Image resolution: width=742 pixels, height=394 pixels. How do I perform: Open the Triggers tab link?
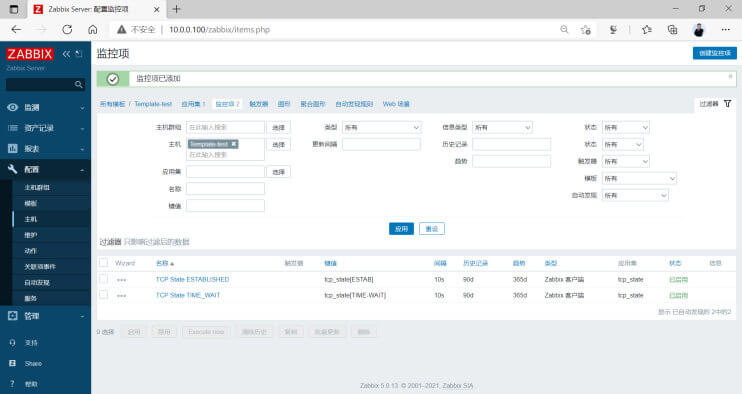point(258,104)
